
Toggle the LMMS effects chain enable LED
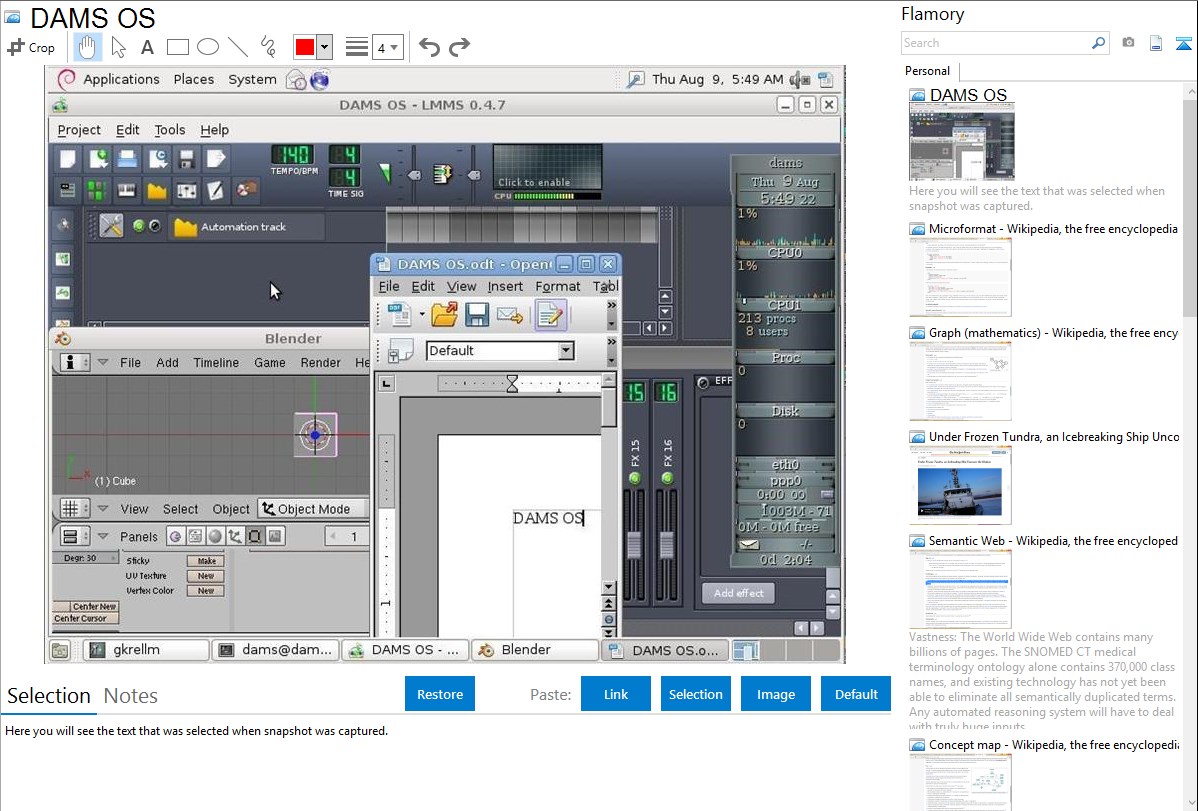pos(703,382)
